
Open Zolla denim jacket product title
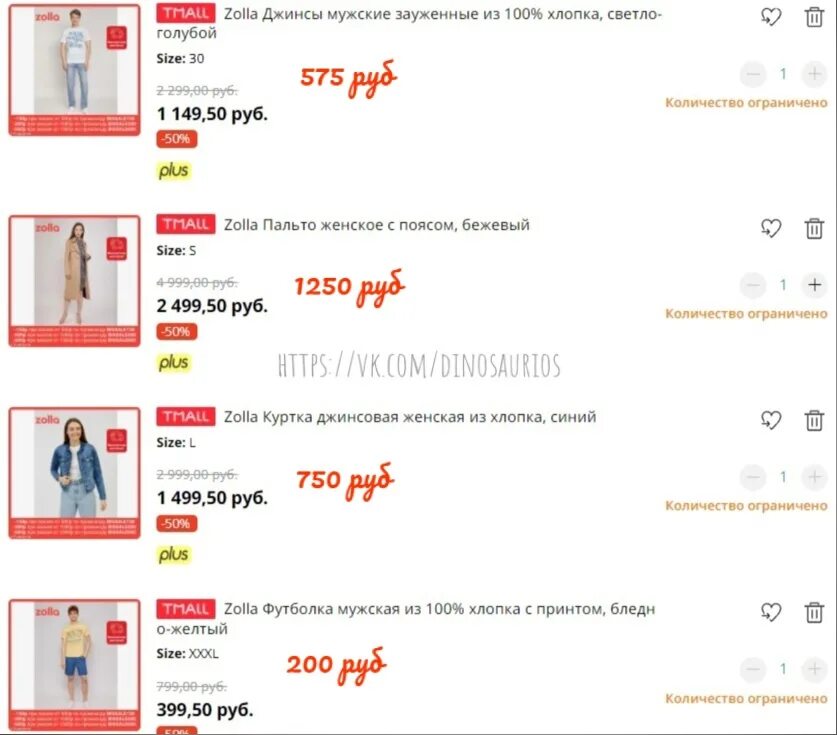[409, 416]
